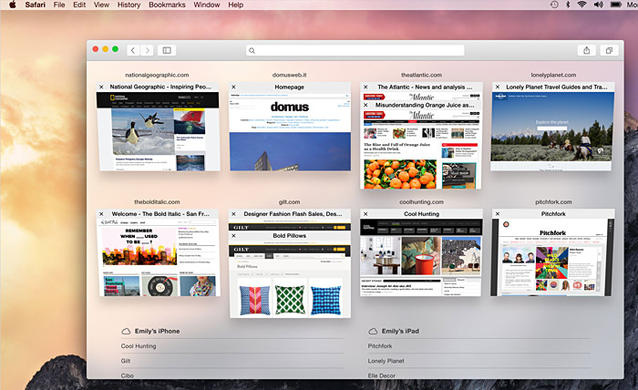Click the domusweb.it site label

289,75
